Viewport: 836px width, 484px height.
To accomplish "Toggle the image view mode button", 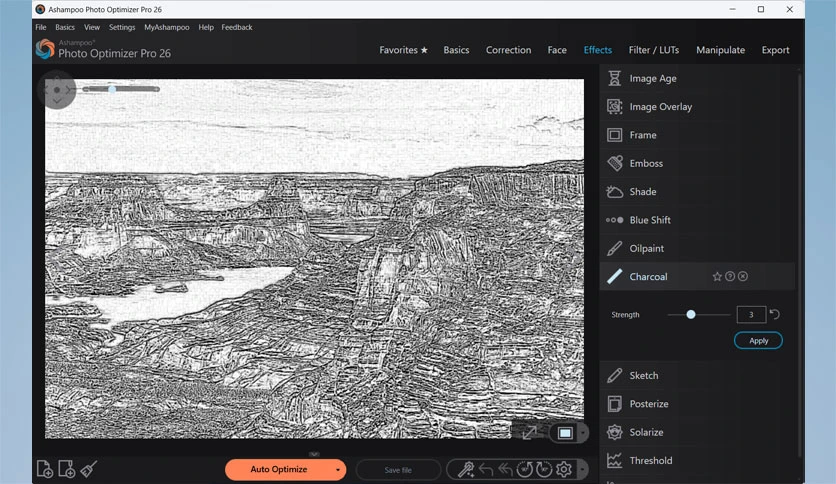I will coord(565,433).
